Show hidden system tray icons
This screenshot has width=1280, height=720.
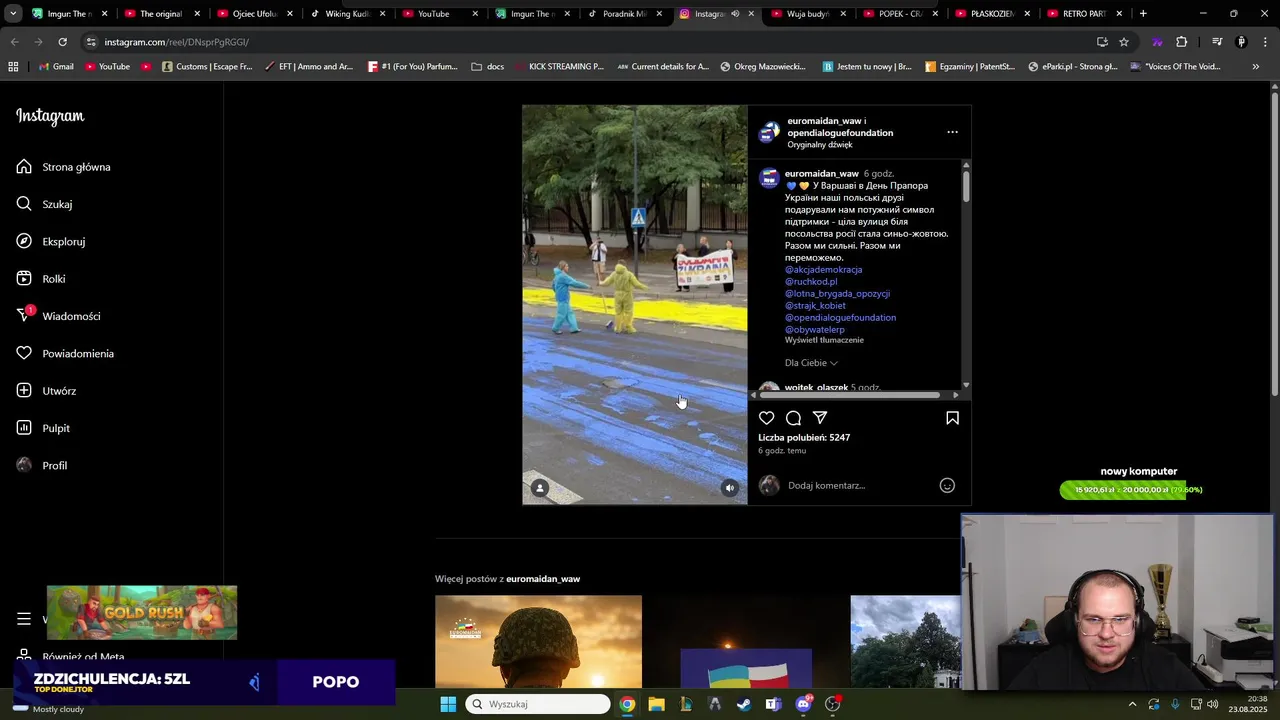(x=1132, y=704)
